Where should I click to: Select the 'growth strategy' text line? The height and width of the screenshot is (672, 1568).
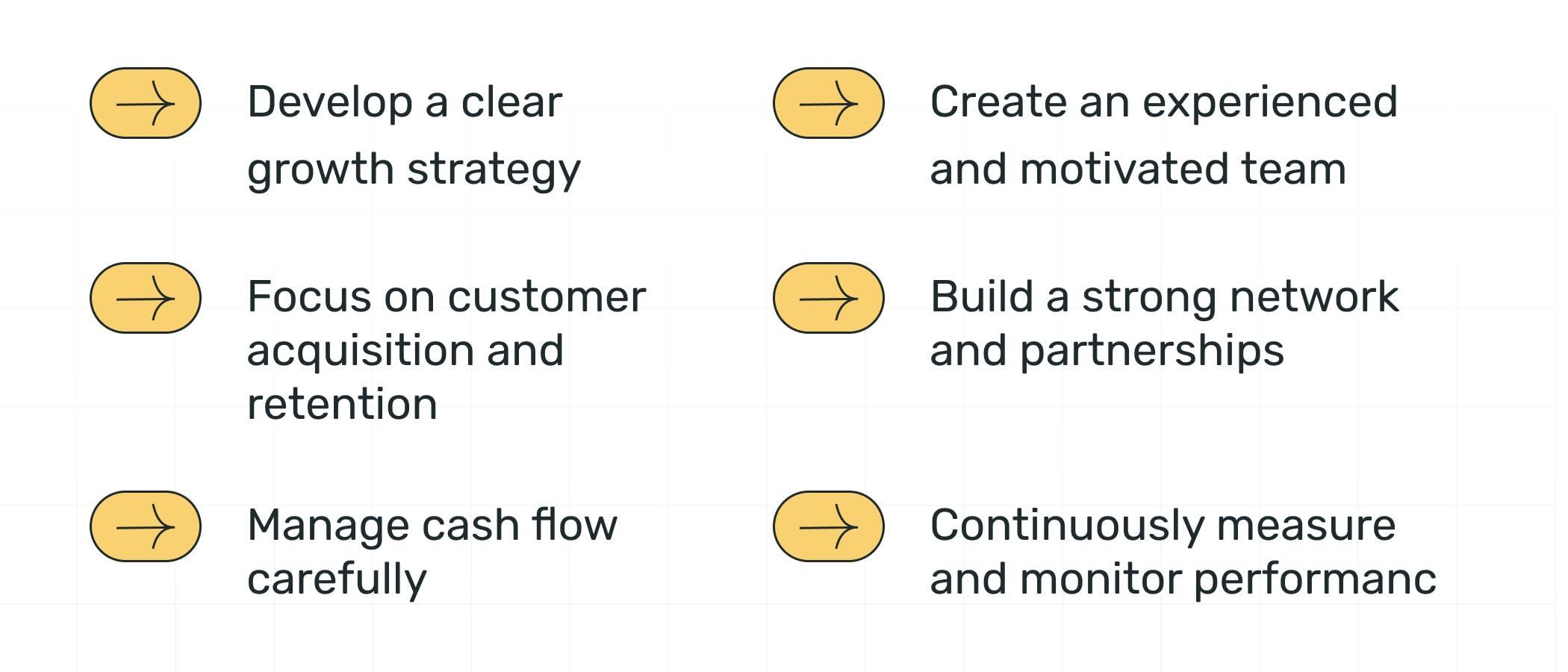pos(414,169)
